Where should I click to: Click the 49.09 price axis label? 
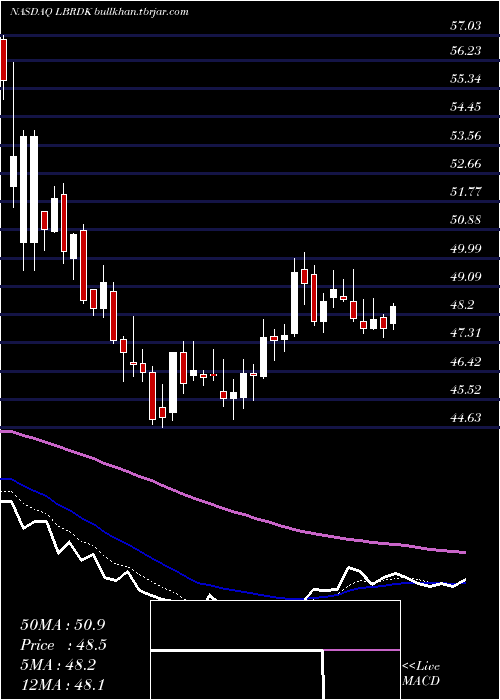pyautogui.click(x=466, y=277)
